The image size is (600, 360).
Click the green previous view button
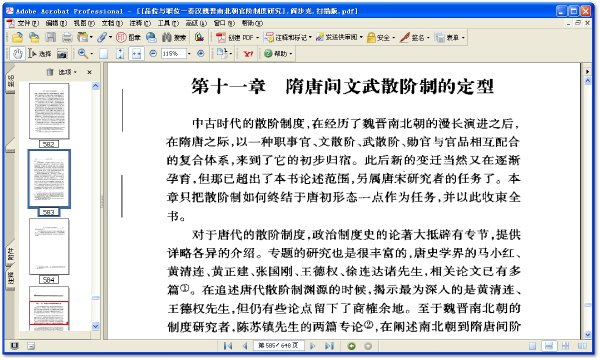(351, 346)
